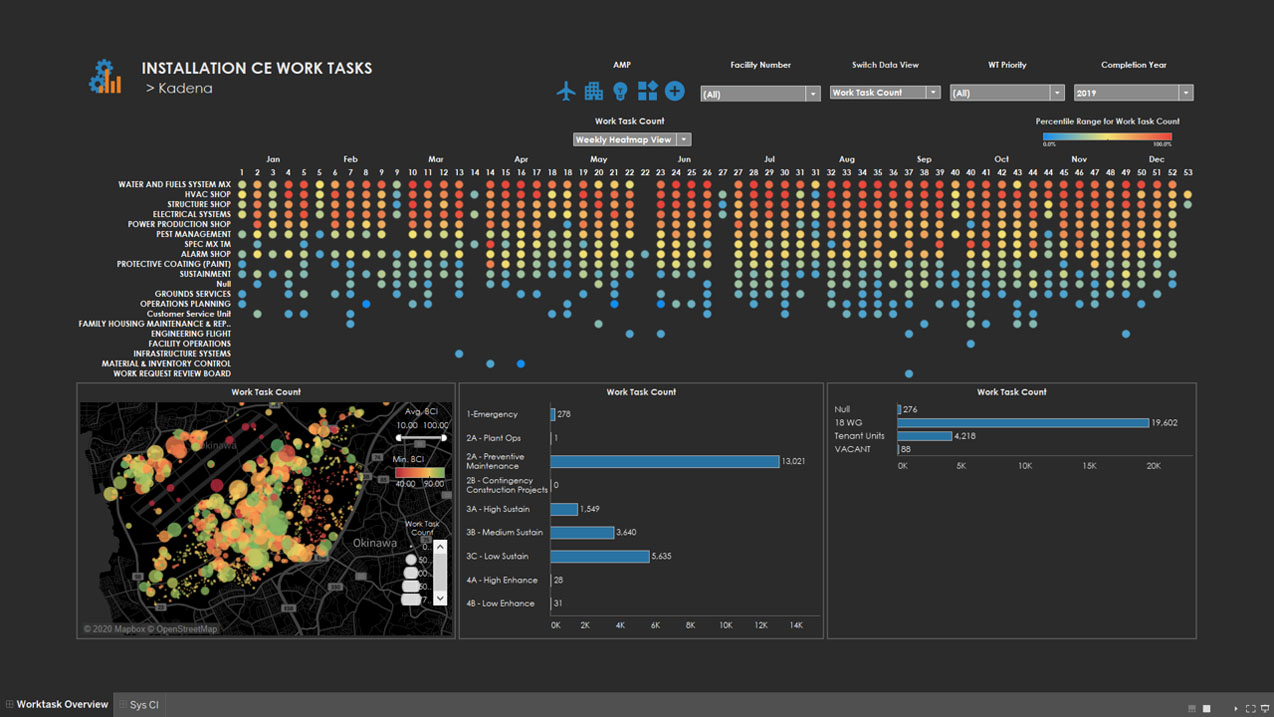The width and height of the screenshot is (1274, 717).
Task: Open presentation mode via the bottom-right icon
Action: [x=1265, y=708]
